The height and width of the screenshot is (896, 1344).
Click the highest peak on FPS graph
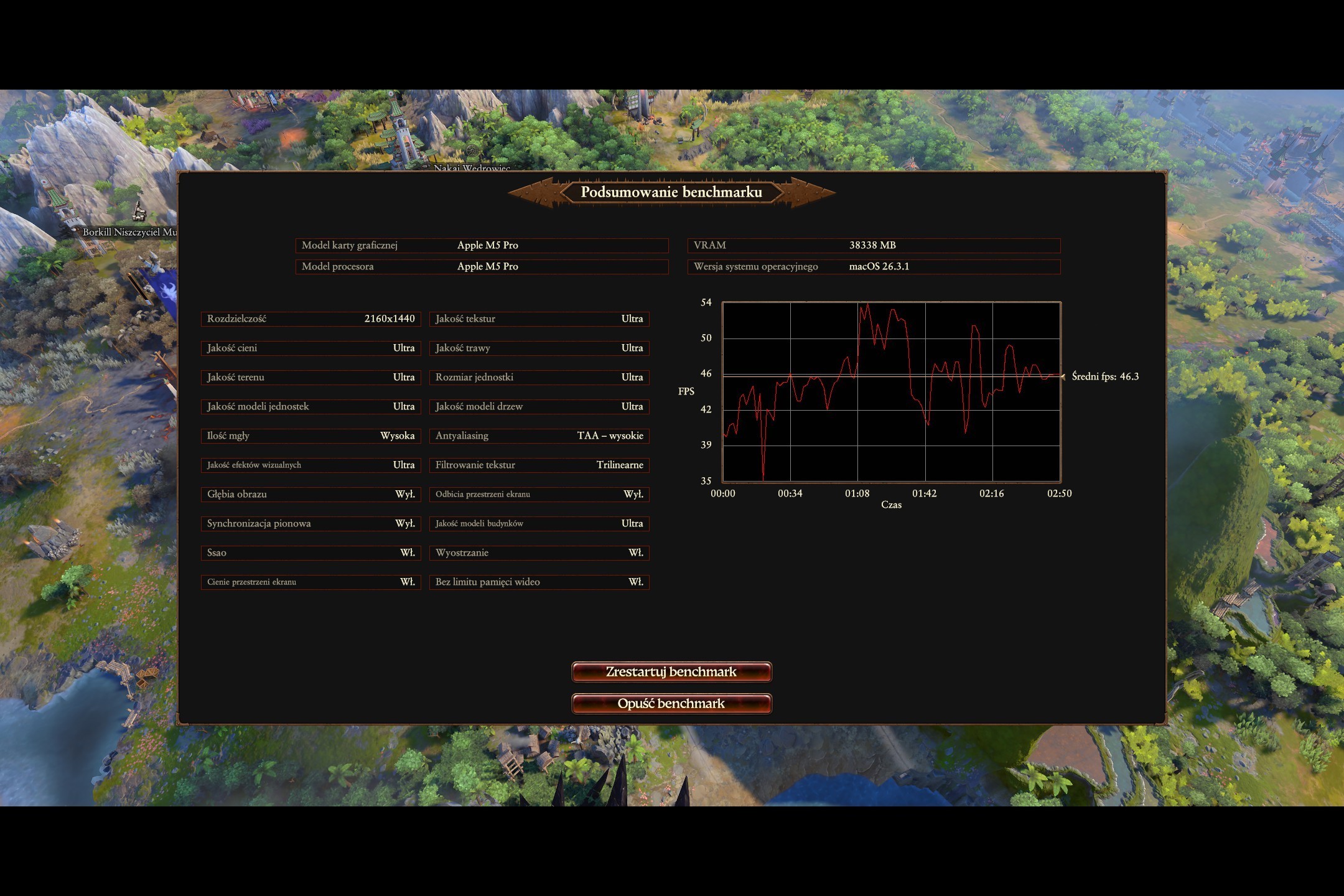pyautogui.click(x=867, y=305)
